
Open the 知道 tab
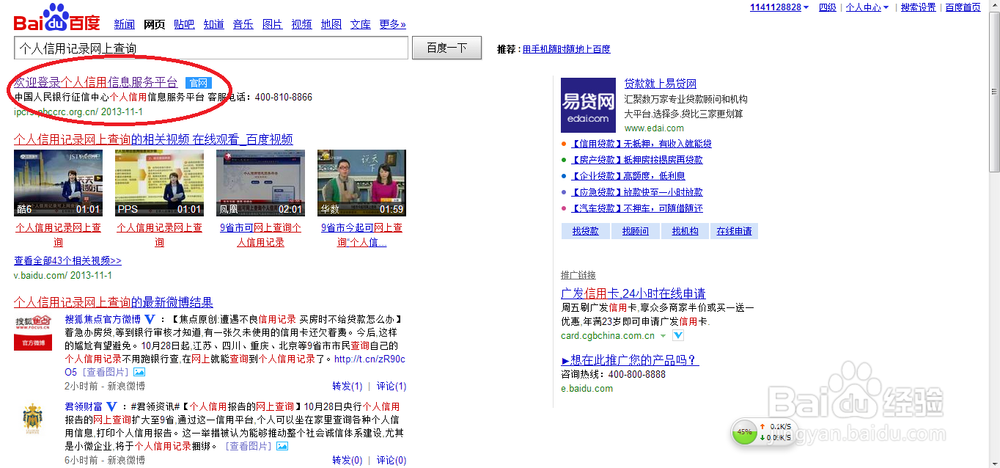point(214,25)
